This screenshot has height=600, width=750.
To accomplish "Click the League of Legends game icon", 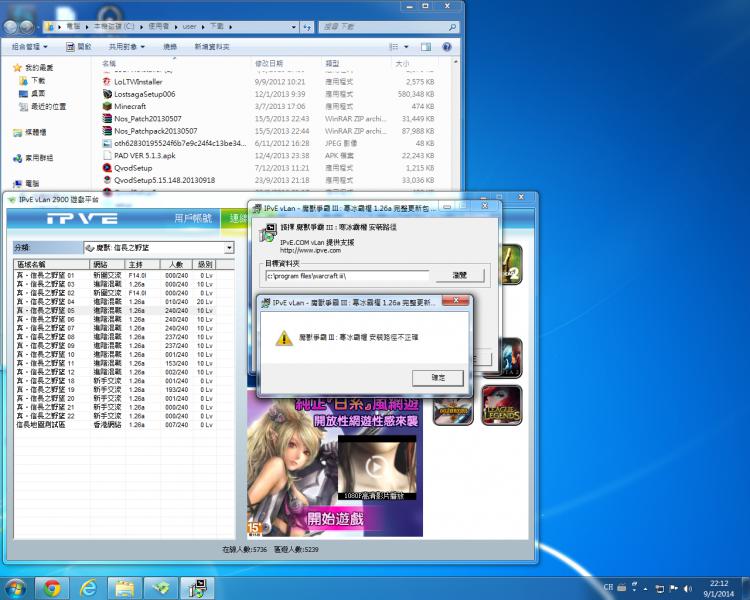I will pos(501,405).
